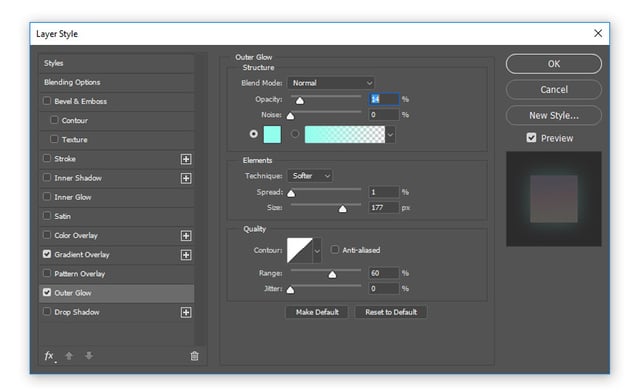Enable the Satin checkbox

[x=47, y=216]
